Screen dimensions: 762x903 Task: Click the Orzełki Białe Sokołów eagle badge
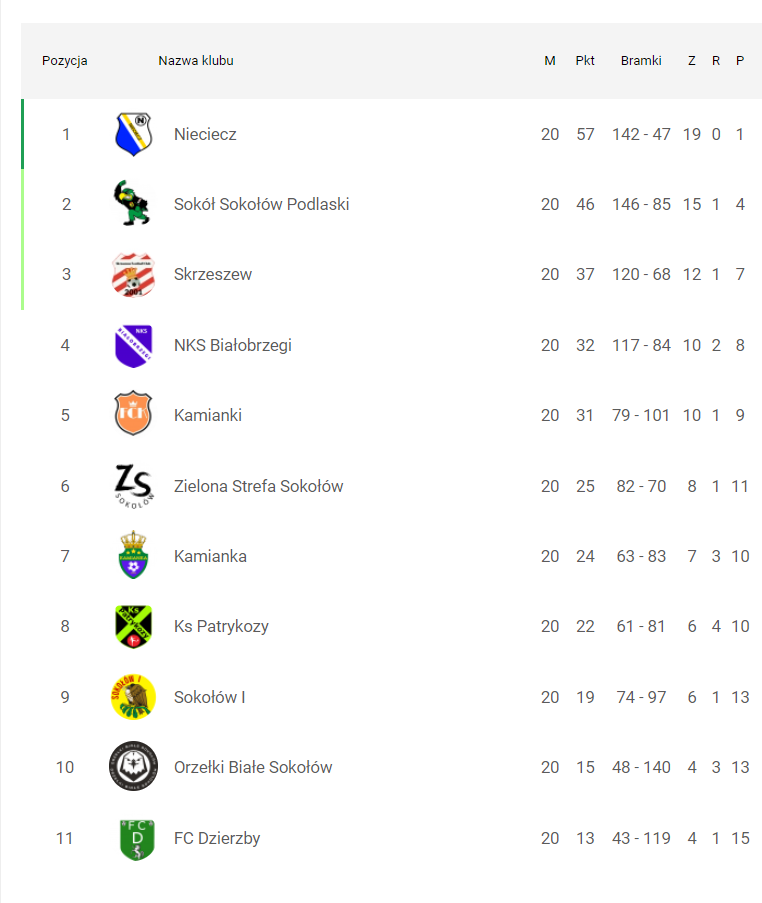(133, 766)
